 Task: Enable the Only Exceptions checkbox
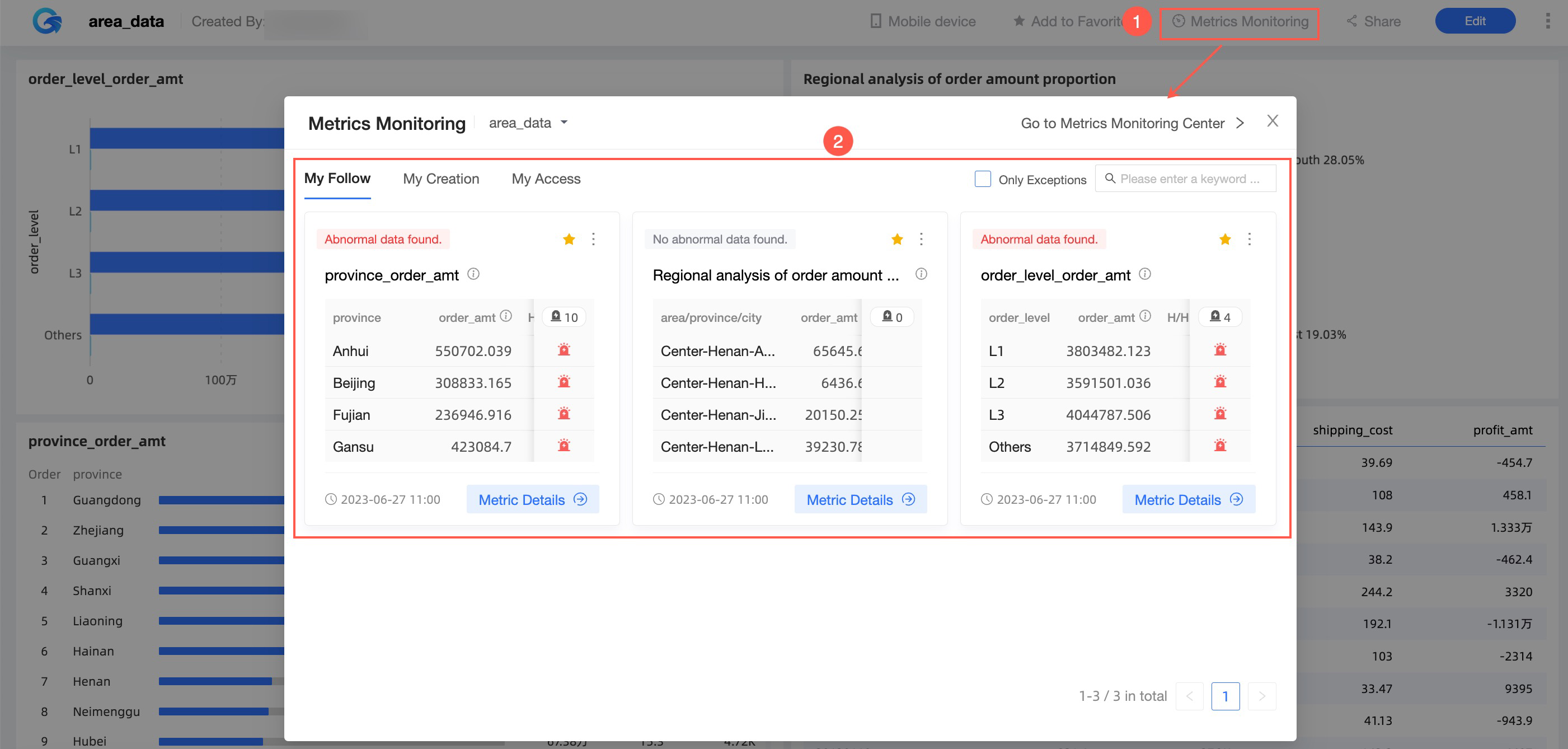pos(982,179)
